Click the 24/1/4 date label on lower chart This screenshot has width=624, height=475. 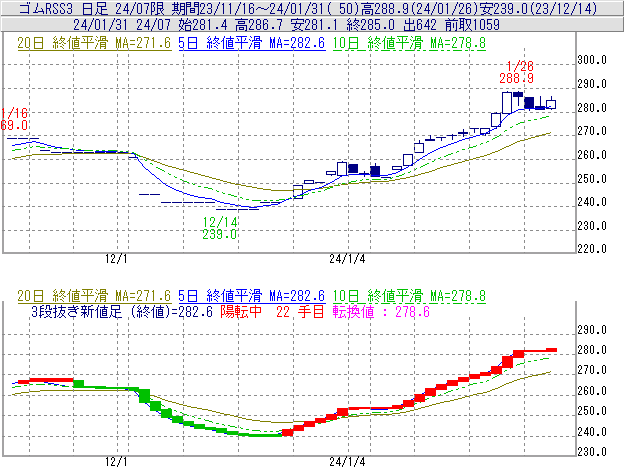347,462
